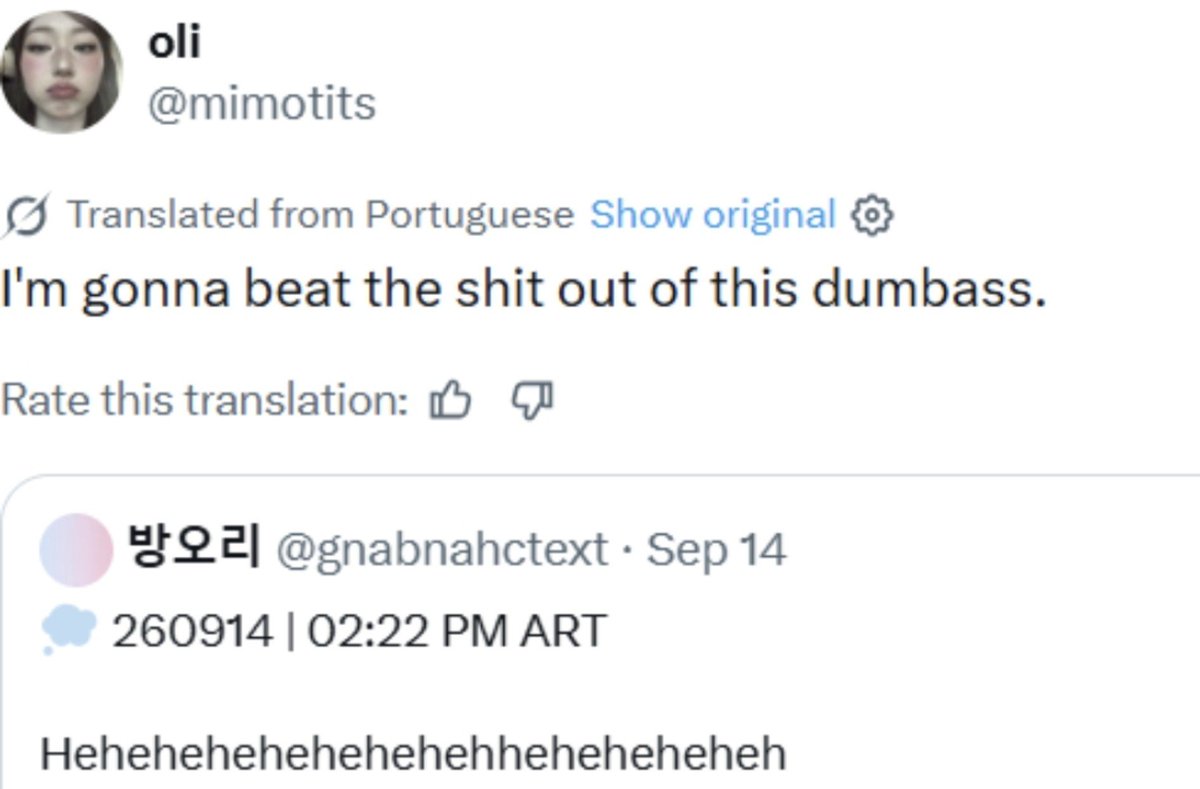Open quoted post via Hehehehe text
Image resolution: width=1200 pixels, height=789 pixels.
413,753
